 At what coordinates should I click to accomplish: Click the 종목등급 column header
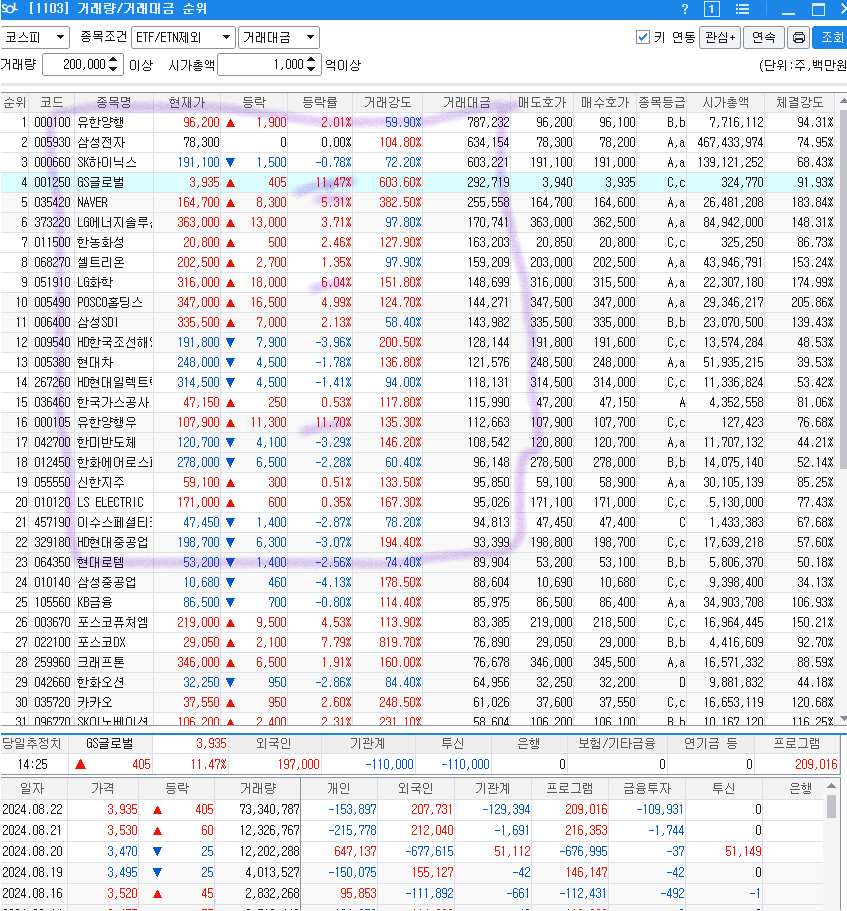click(662, 103)
